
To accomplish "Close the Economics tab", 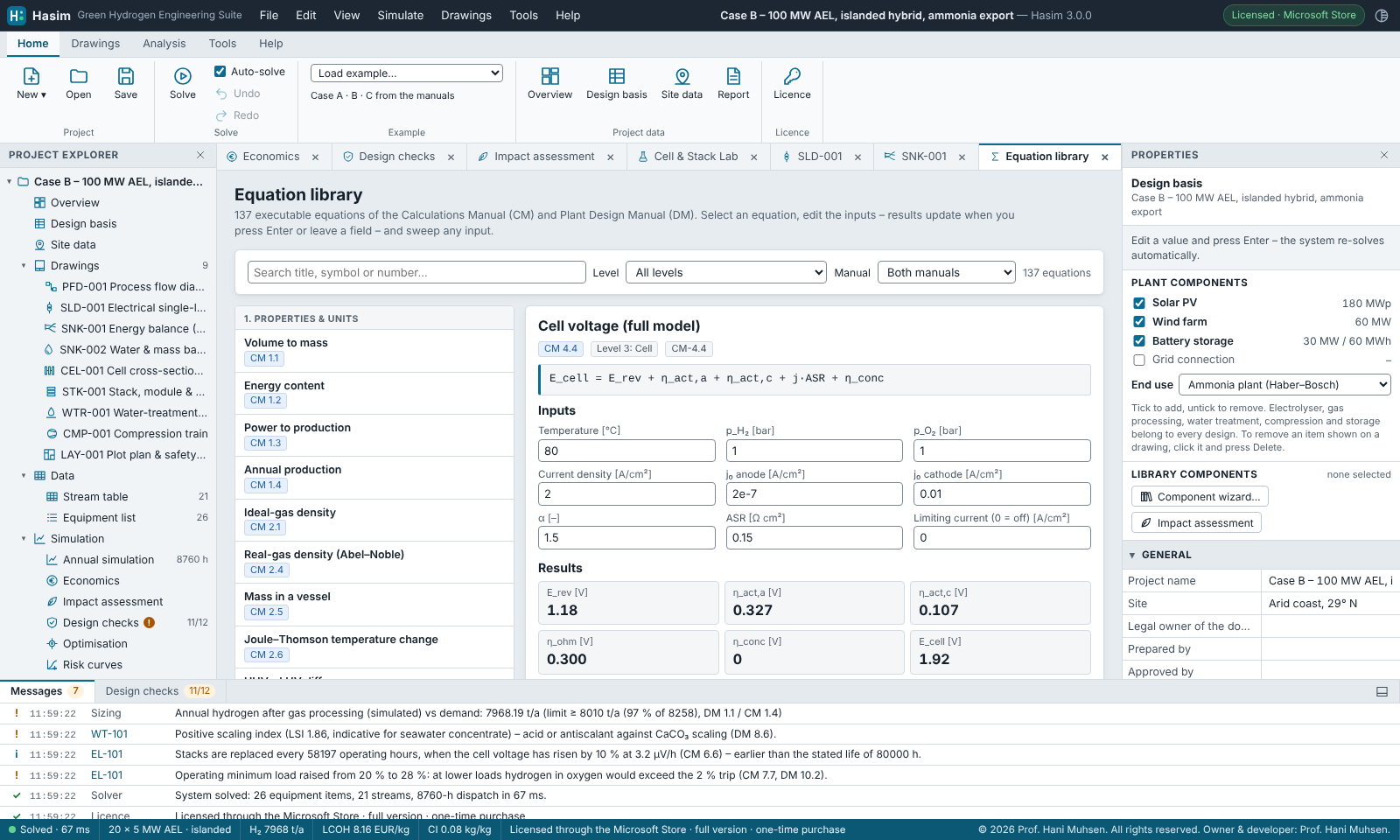I will pos(316,157).
